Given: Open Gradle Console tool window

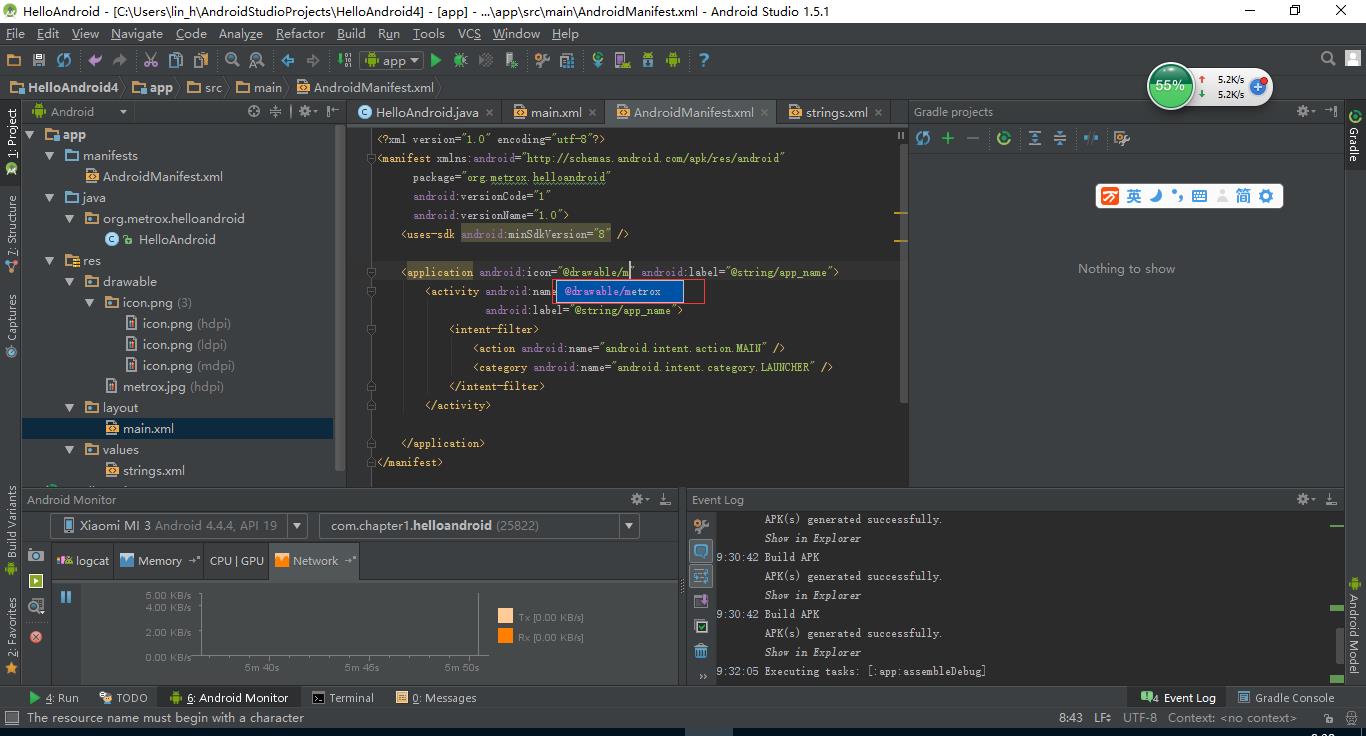Looking at the screenshot, I should (1286, 698).
